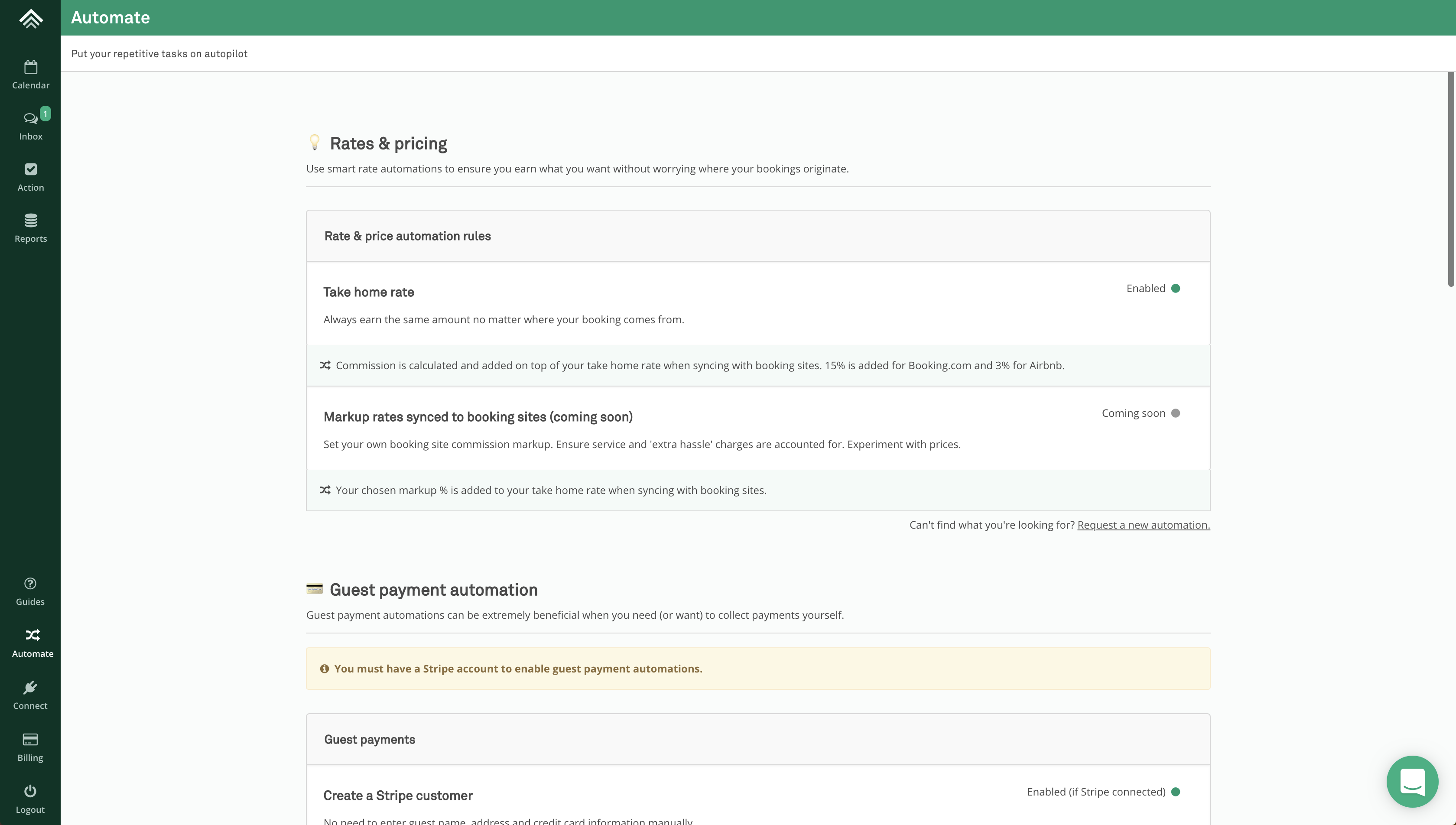
Task: Click the home logo icon
Action: click(31, 18)
